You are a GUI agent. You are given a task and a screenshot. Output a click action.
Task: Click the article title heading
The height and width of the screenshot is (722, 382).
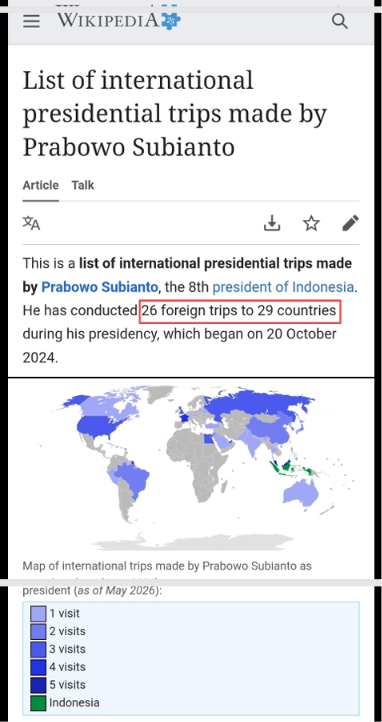[175, 113]
